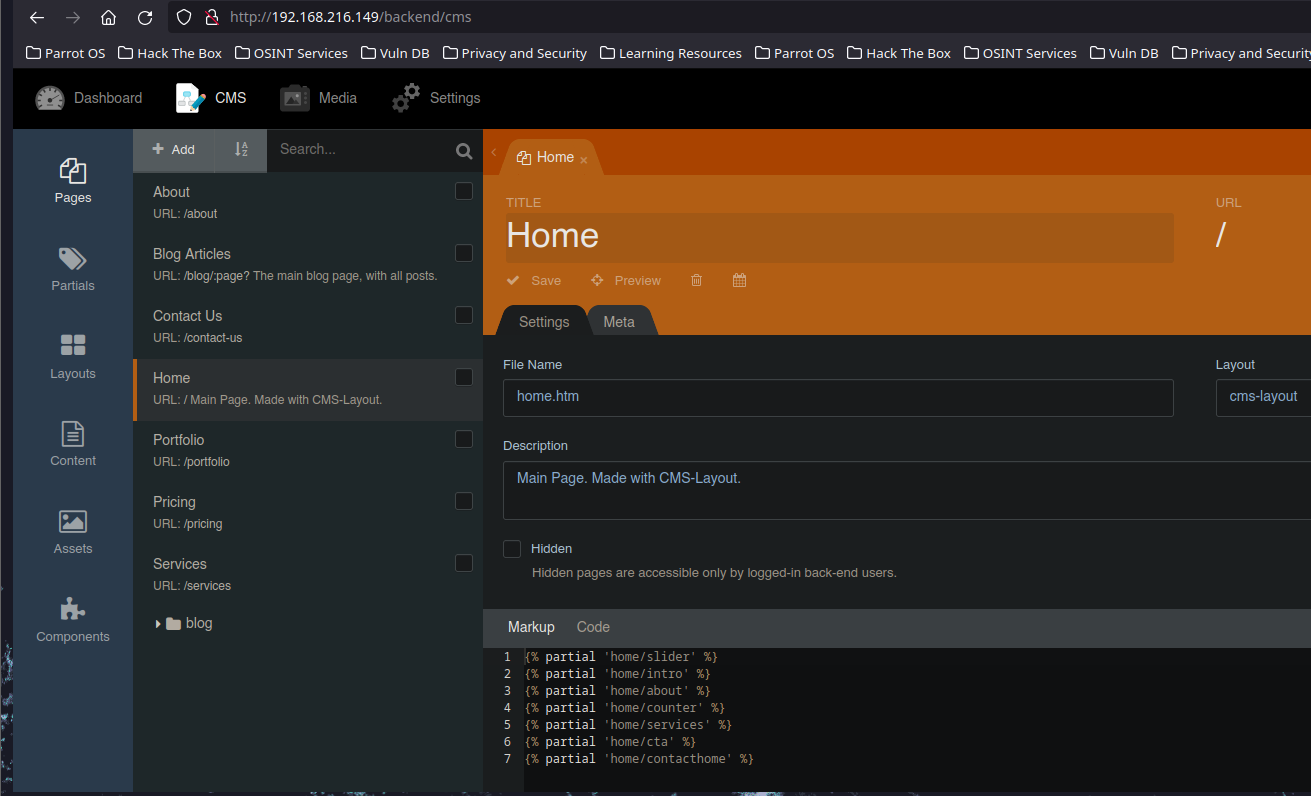Open the first Parrot OS bookmark folder
This screenshot has width=1311, height=796.
[x=65, y=53]
